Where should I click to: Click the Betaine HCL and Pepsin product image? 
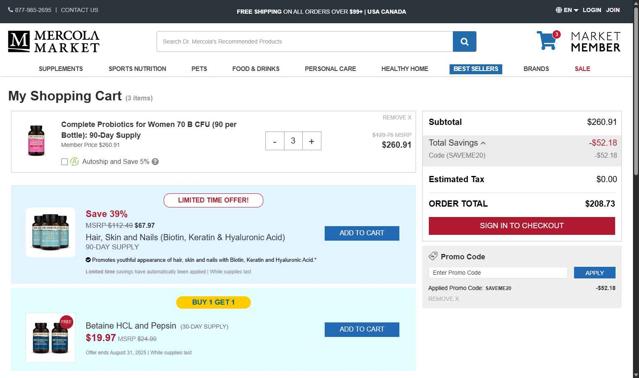tap(51, 337)
